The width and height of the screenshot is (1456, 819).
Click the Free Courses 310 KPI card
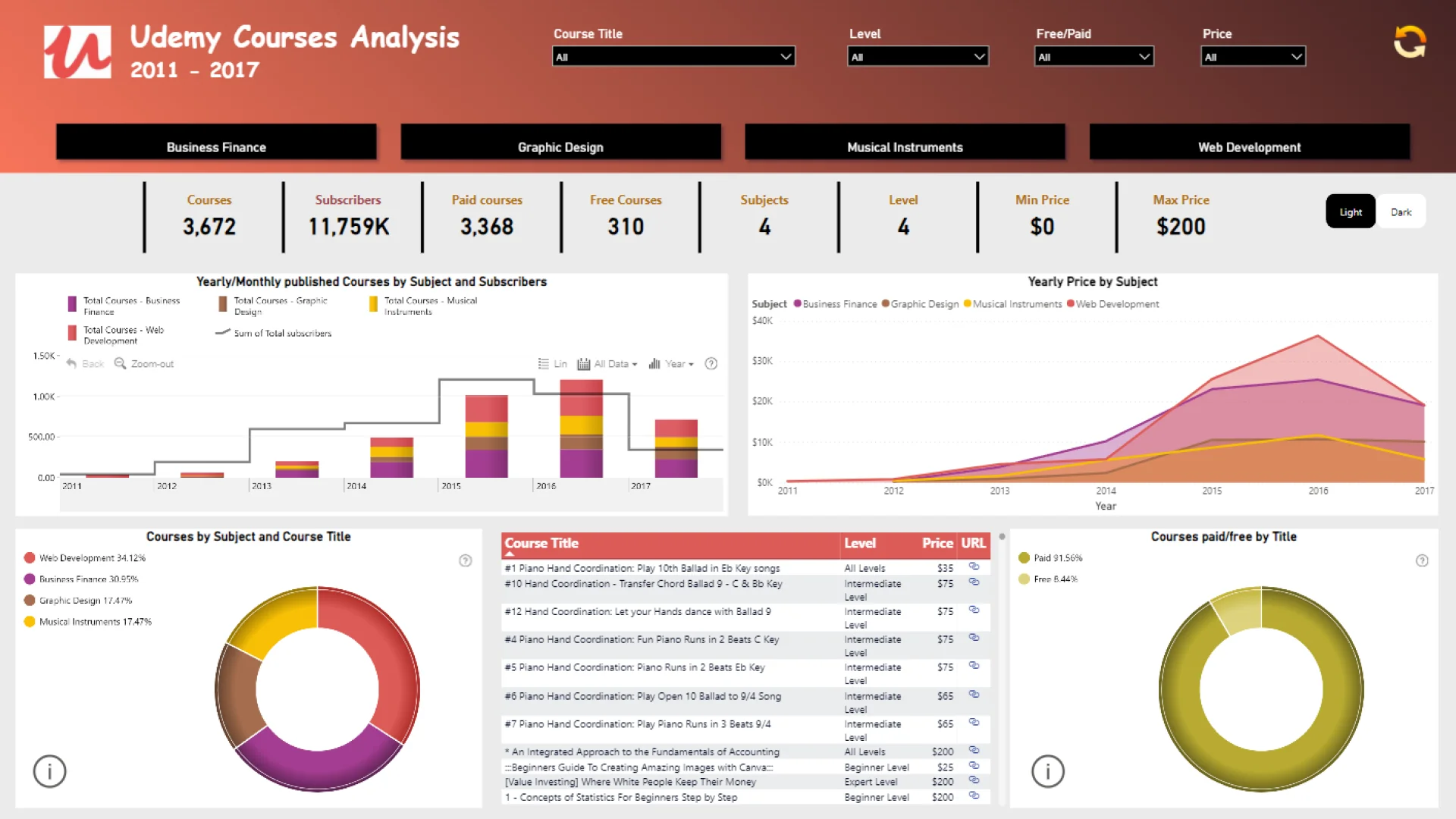tap(626, 216)
